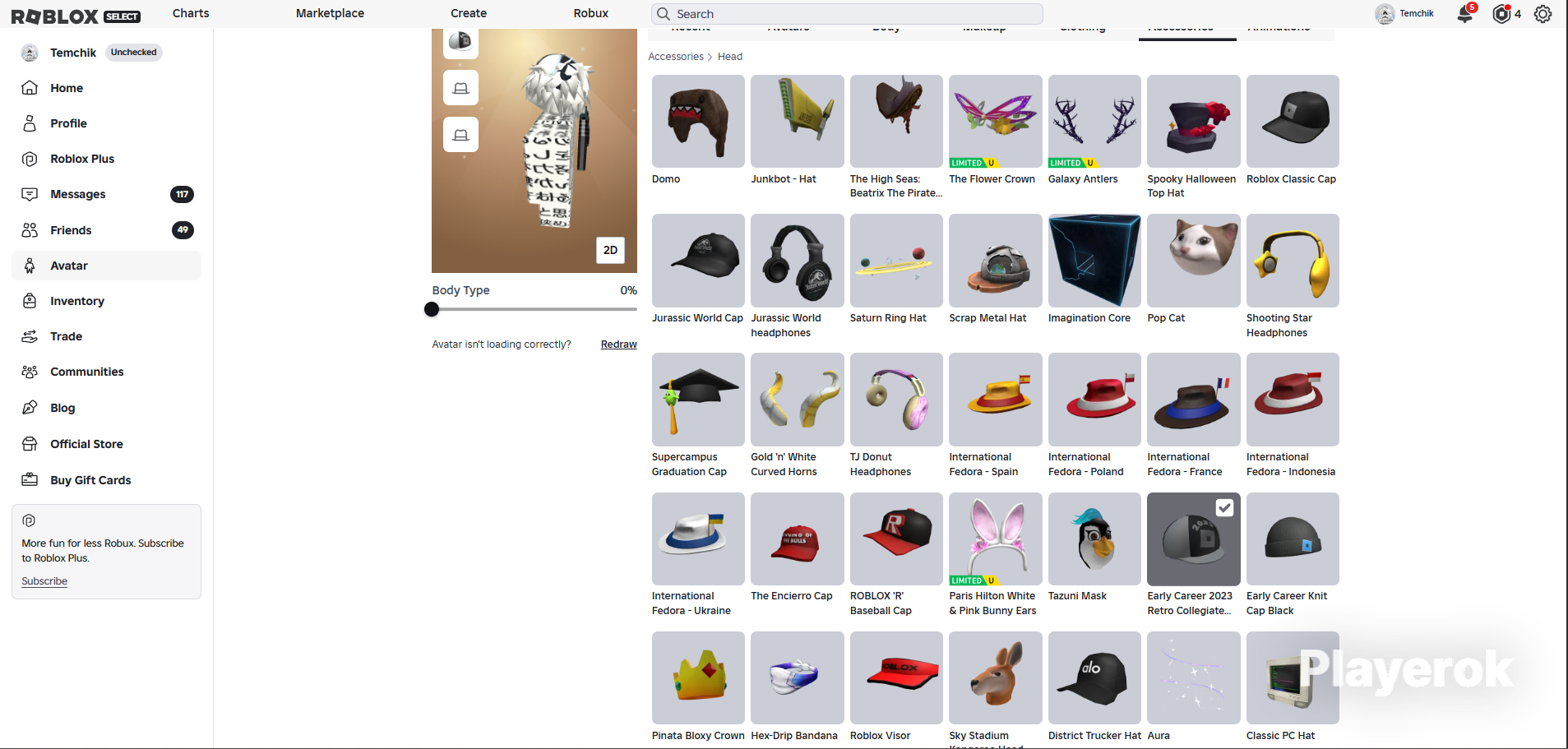This screenshot has width=1568, height=749.
Task: Click the Robux balance icon
Action: click(x=1501, y=14)
